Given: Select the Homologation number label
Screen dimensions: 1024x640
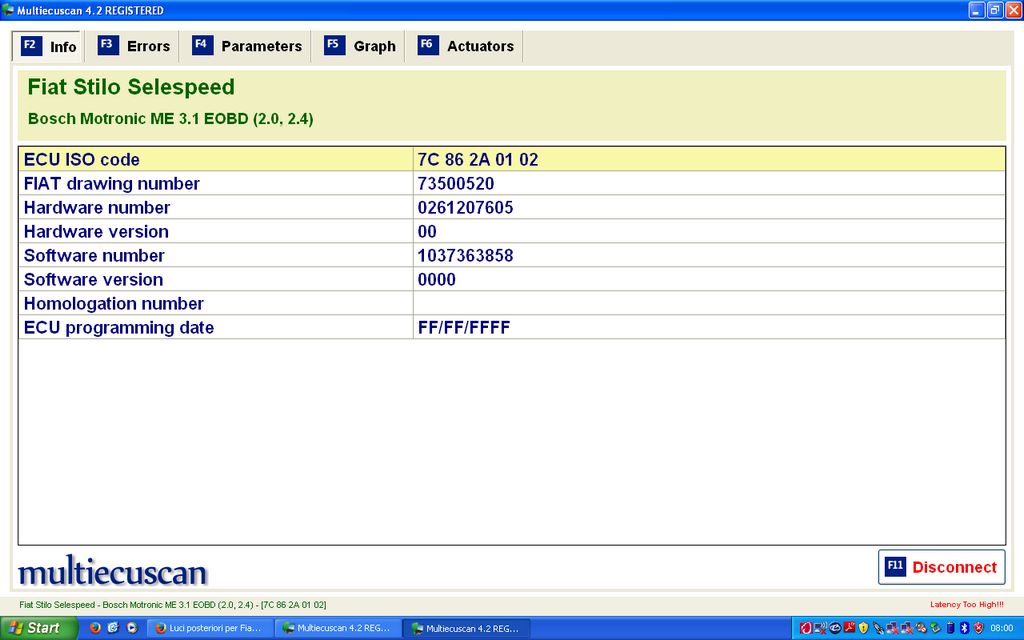Looking at the screenshot, I should click(x=114, y=304).
